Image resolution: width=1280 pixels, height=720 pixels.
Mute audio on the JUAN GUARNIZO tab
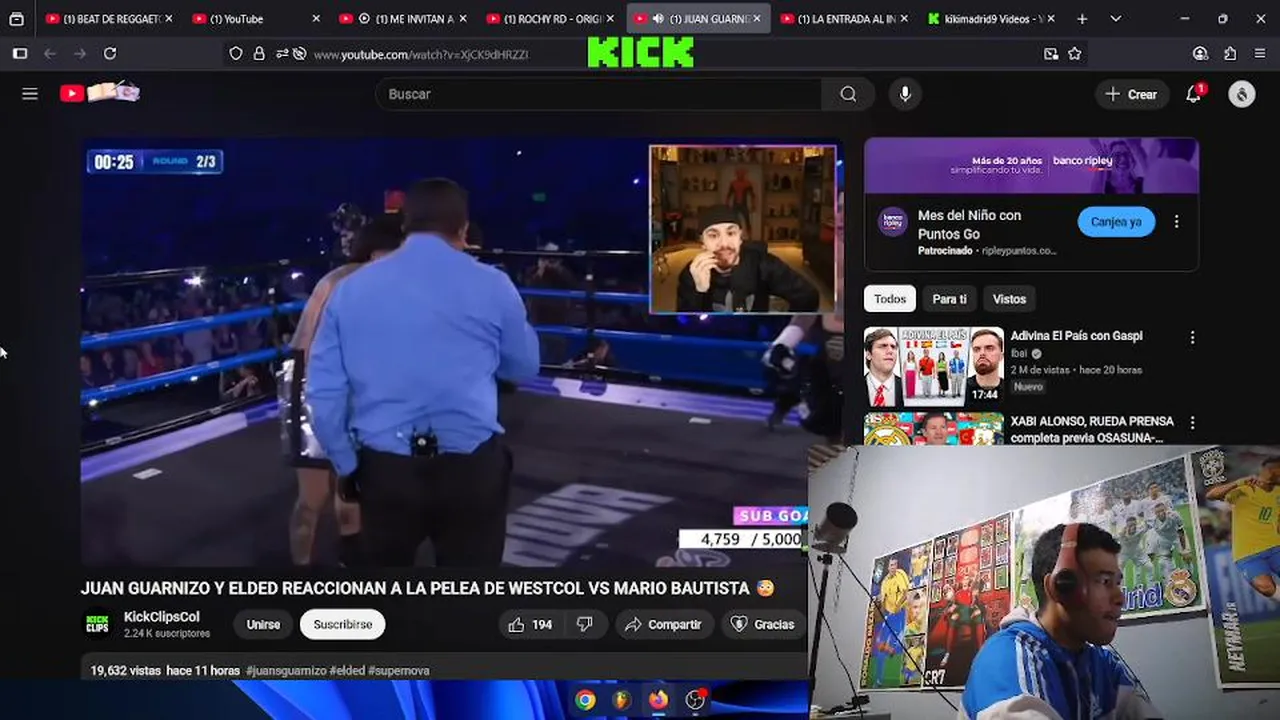(x=658, y=19)
